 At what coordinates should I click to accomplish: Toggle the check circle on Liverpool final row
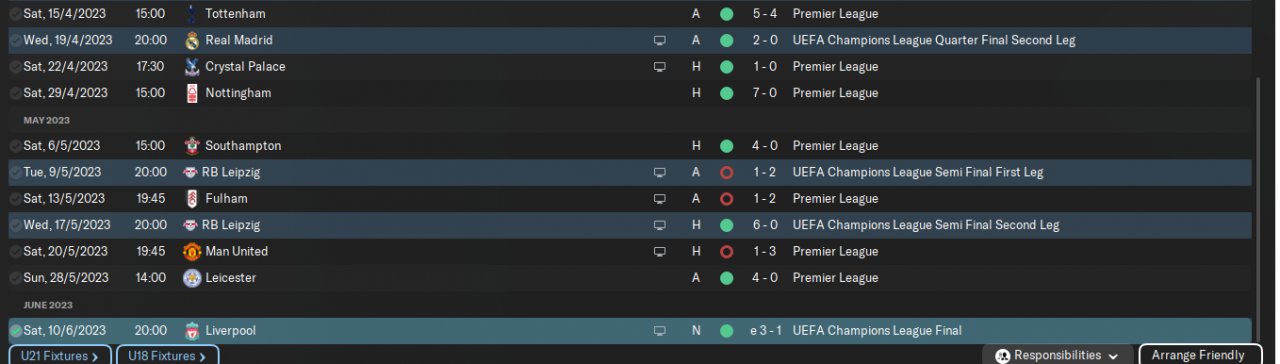click(15, 331)
